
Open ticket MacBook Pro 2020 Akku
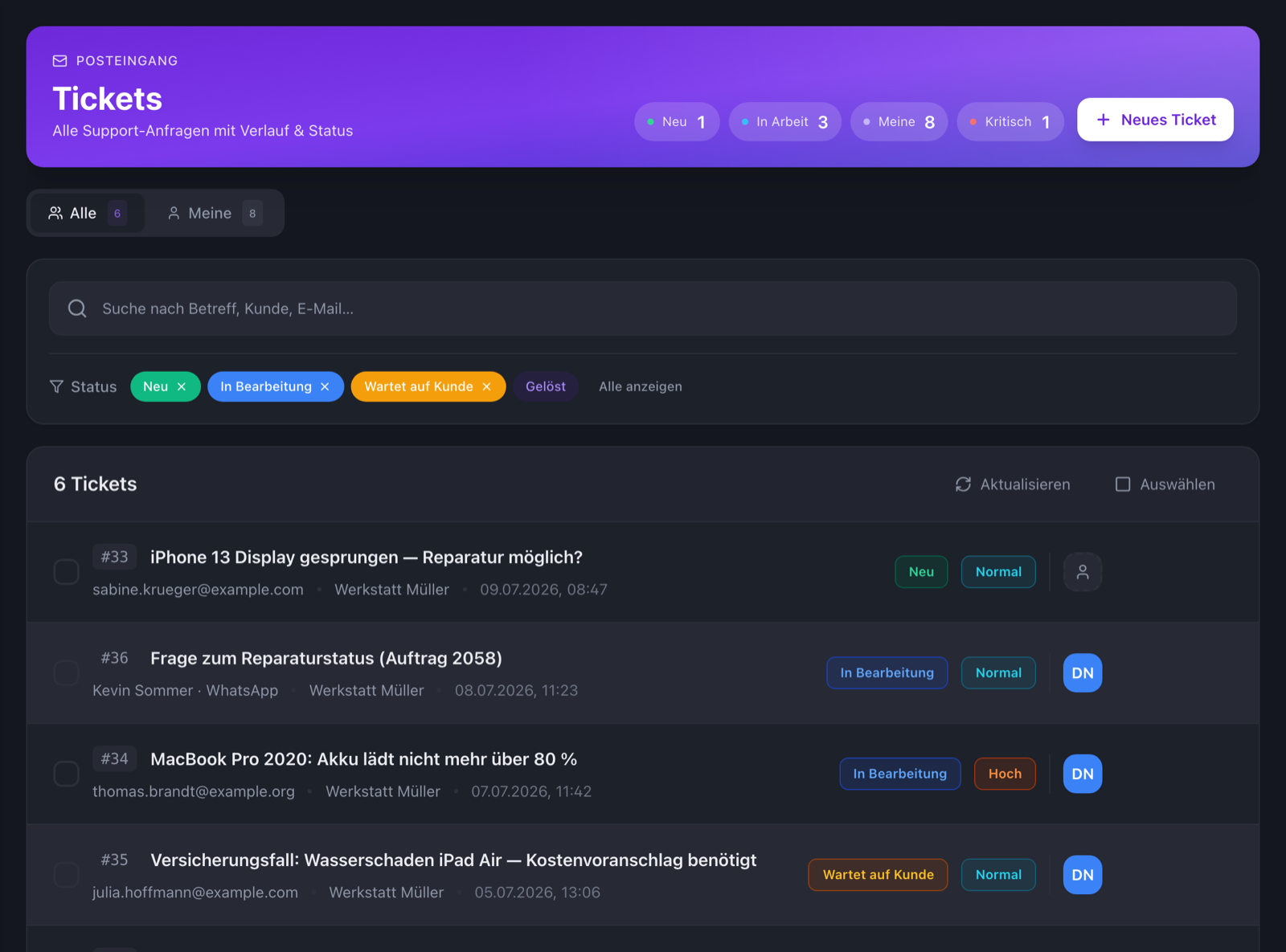tap(364, 759)
